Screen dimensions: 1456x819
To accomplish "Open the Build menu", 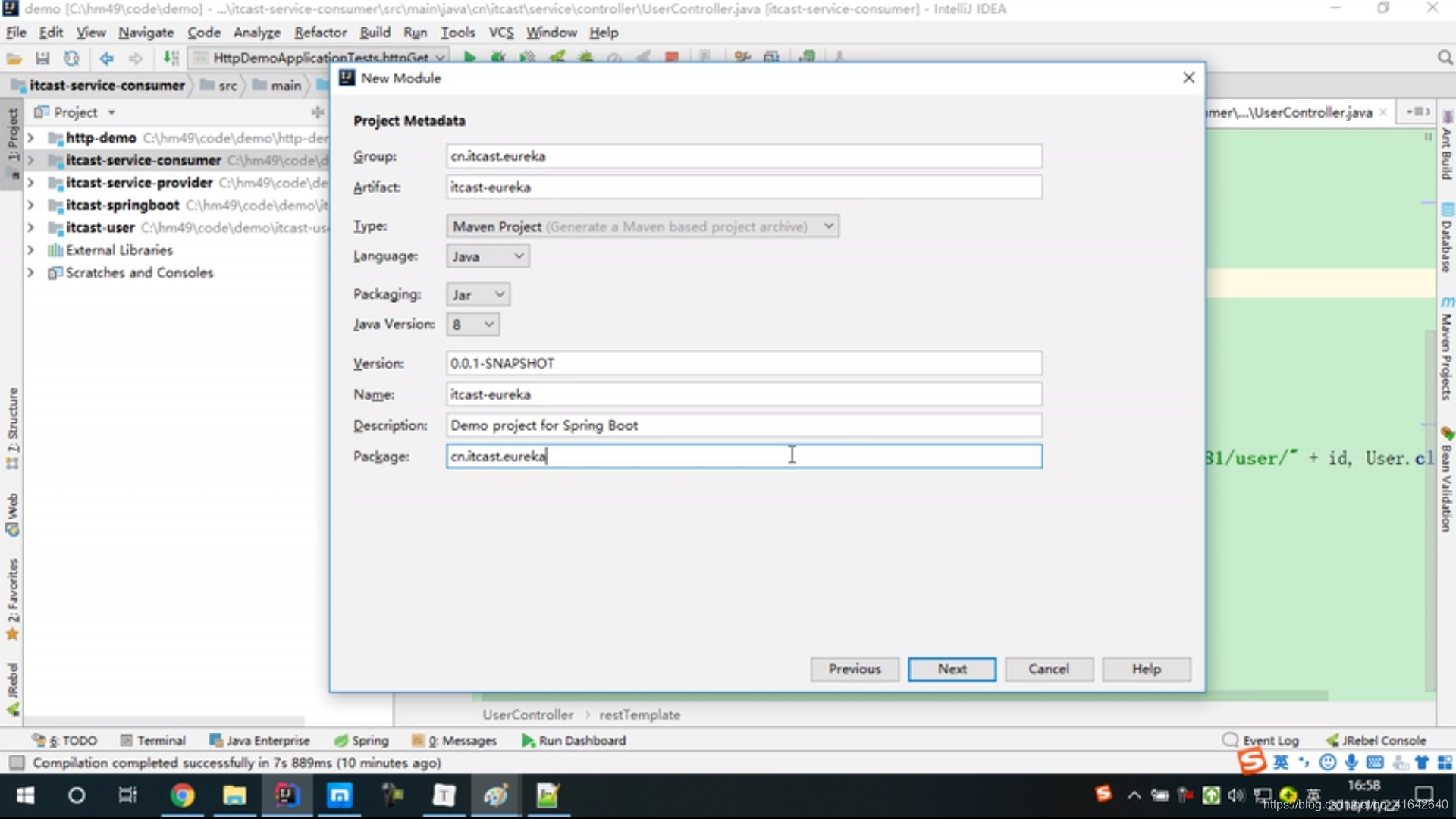I will [x=375, y=33].
